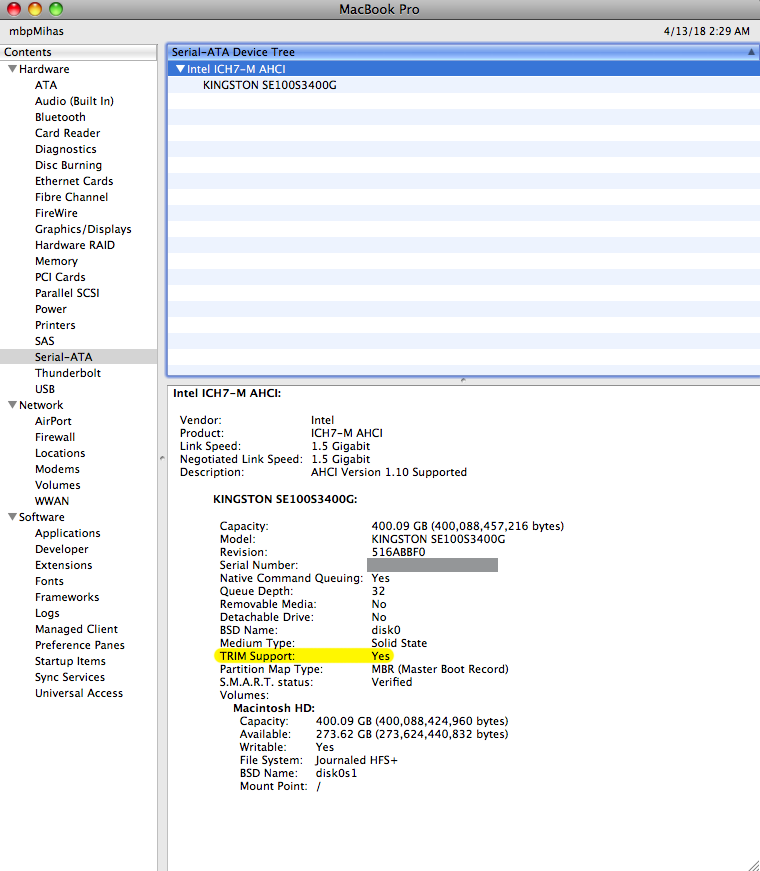Image resolution: width=760 pixels, height=871 pixels.
Task: Select the Intel ICH7-M AHCI row
Action: pyautogui.click(x=463, y=69)
